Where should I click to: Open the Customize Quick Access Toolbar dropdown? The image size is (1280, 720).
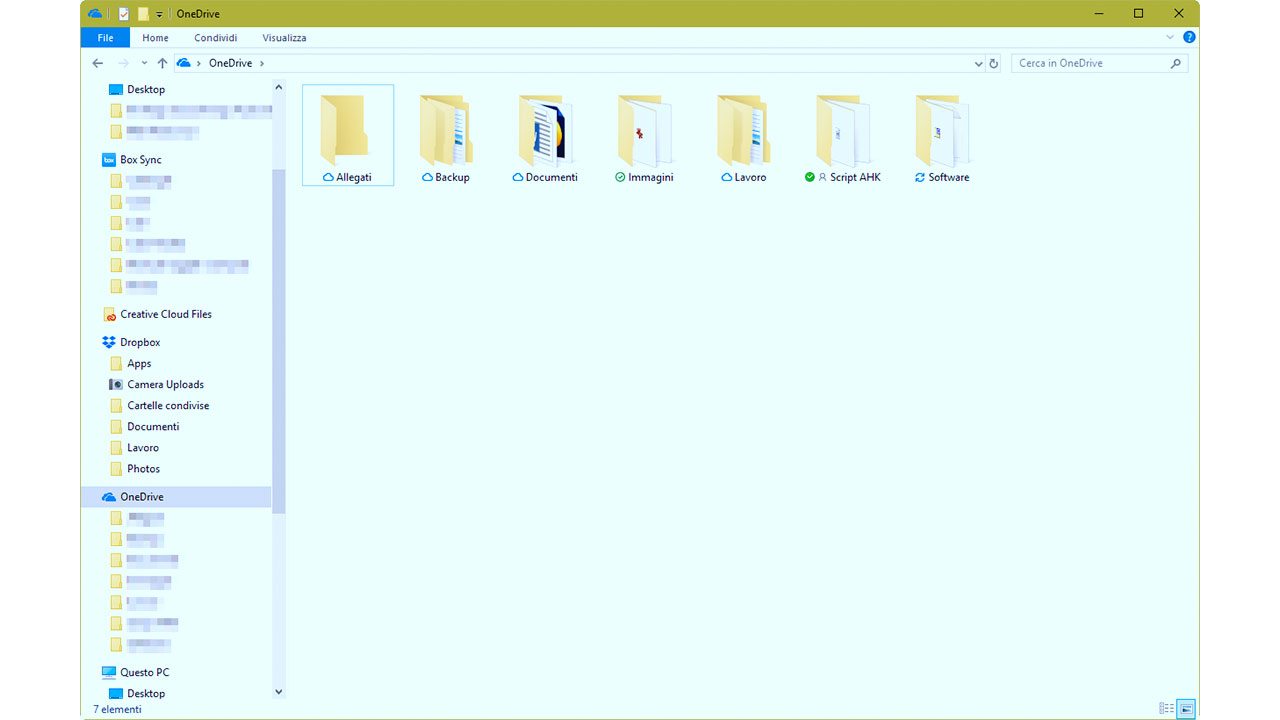click(159, 14)
